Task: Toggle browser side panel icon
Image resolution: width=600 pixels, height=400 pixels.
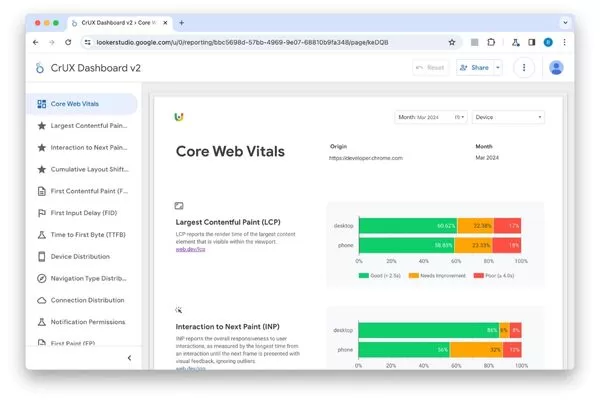Action: (532, 42)
